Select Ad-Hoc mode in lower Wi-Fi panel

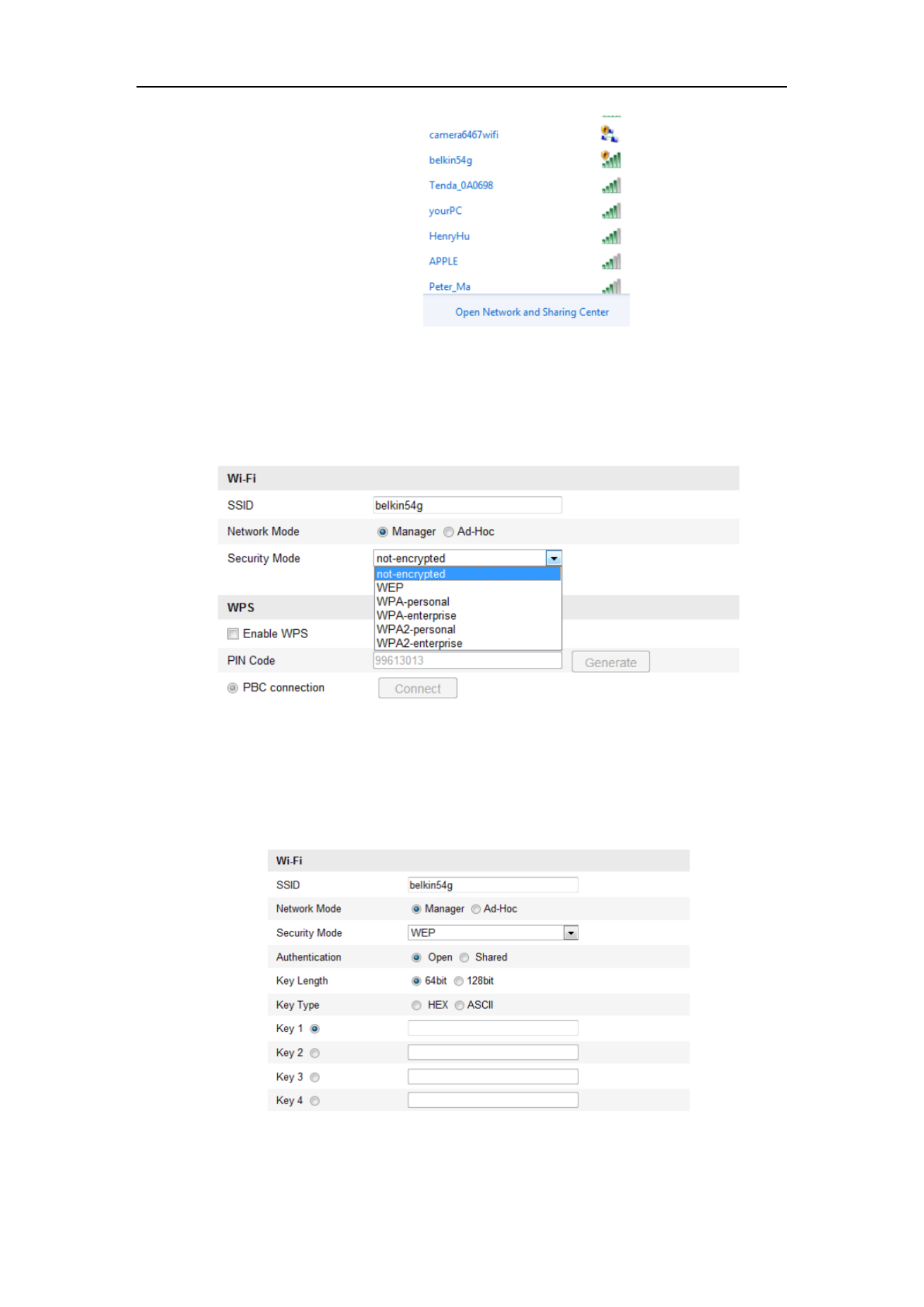point(476,909)
